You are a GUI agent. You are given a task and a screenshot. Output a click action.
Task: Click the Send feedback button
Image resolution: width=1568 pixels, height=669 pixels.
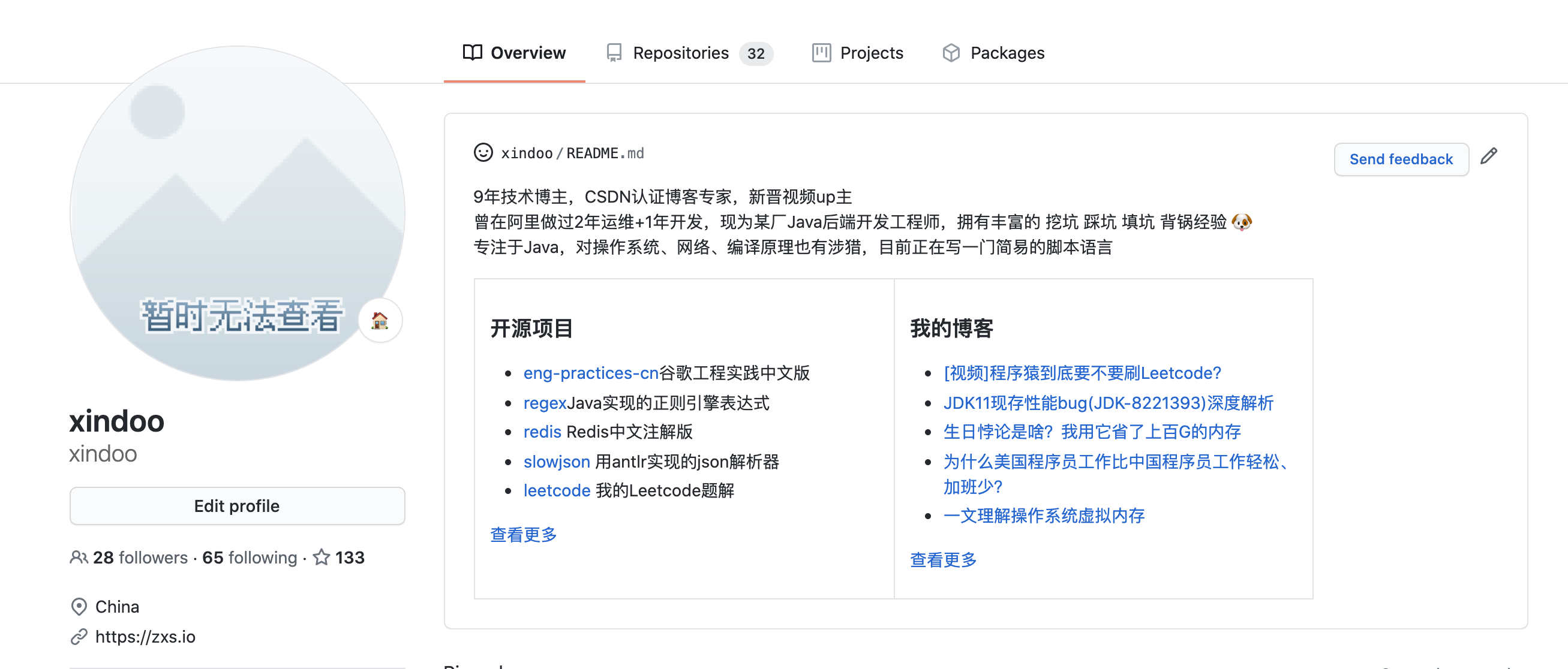(1401, 159)
